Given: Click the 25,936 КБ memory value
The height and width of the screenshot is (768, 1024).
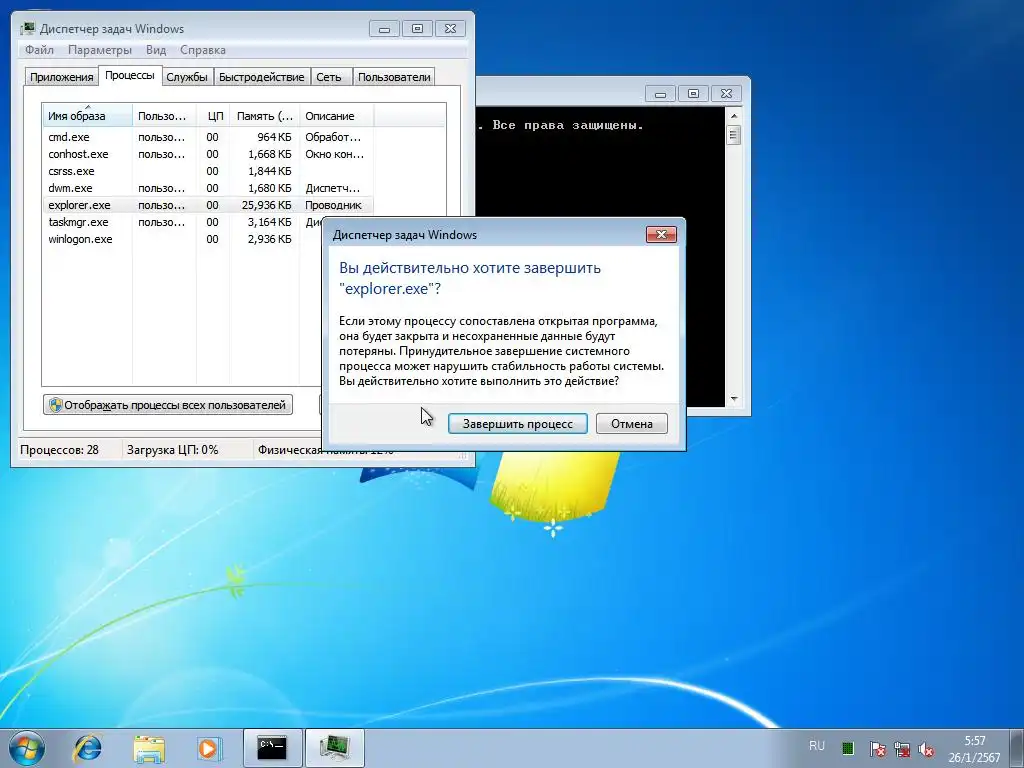Looking at the screenshot, I should pos(266,205).
